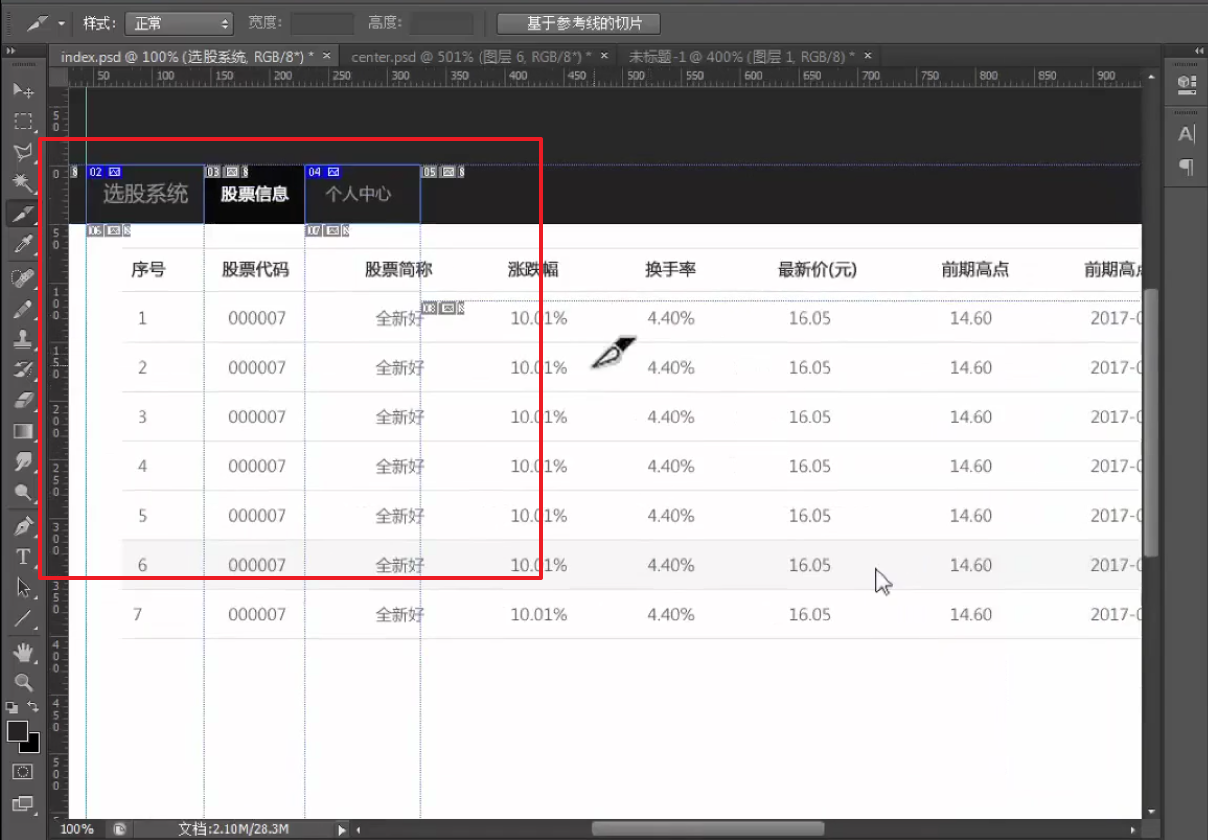Click the 文档:2.10M/28.3M status text
The height and width of the screenshot is (840, 1208).
(234, 829)
